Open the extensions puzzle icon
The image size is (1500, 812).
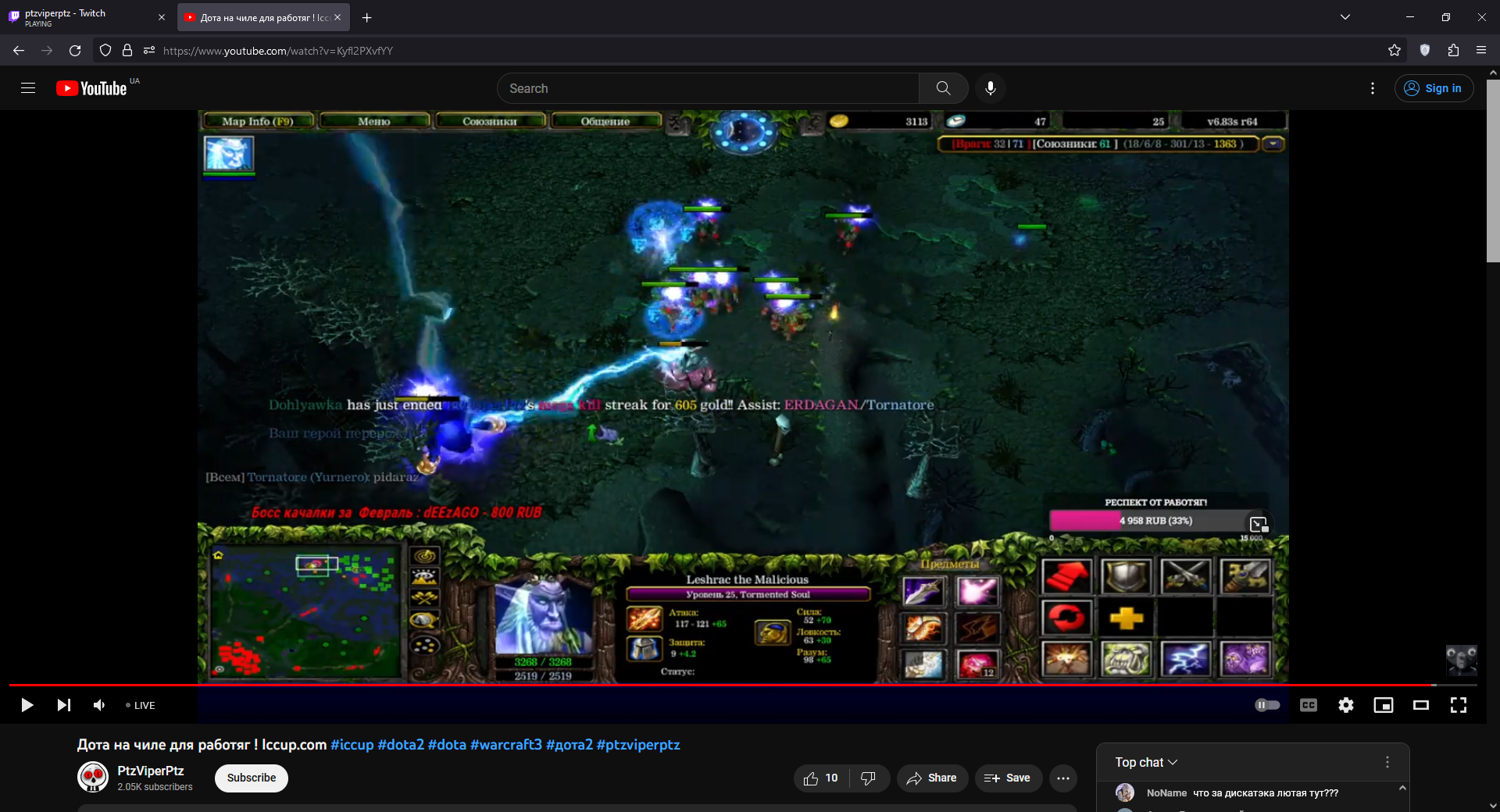pos(1453,51)
